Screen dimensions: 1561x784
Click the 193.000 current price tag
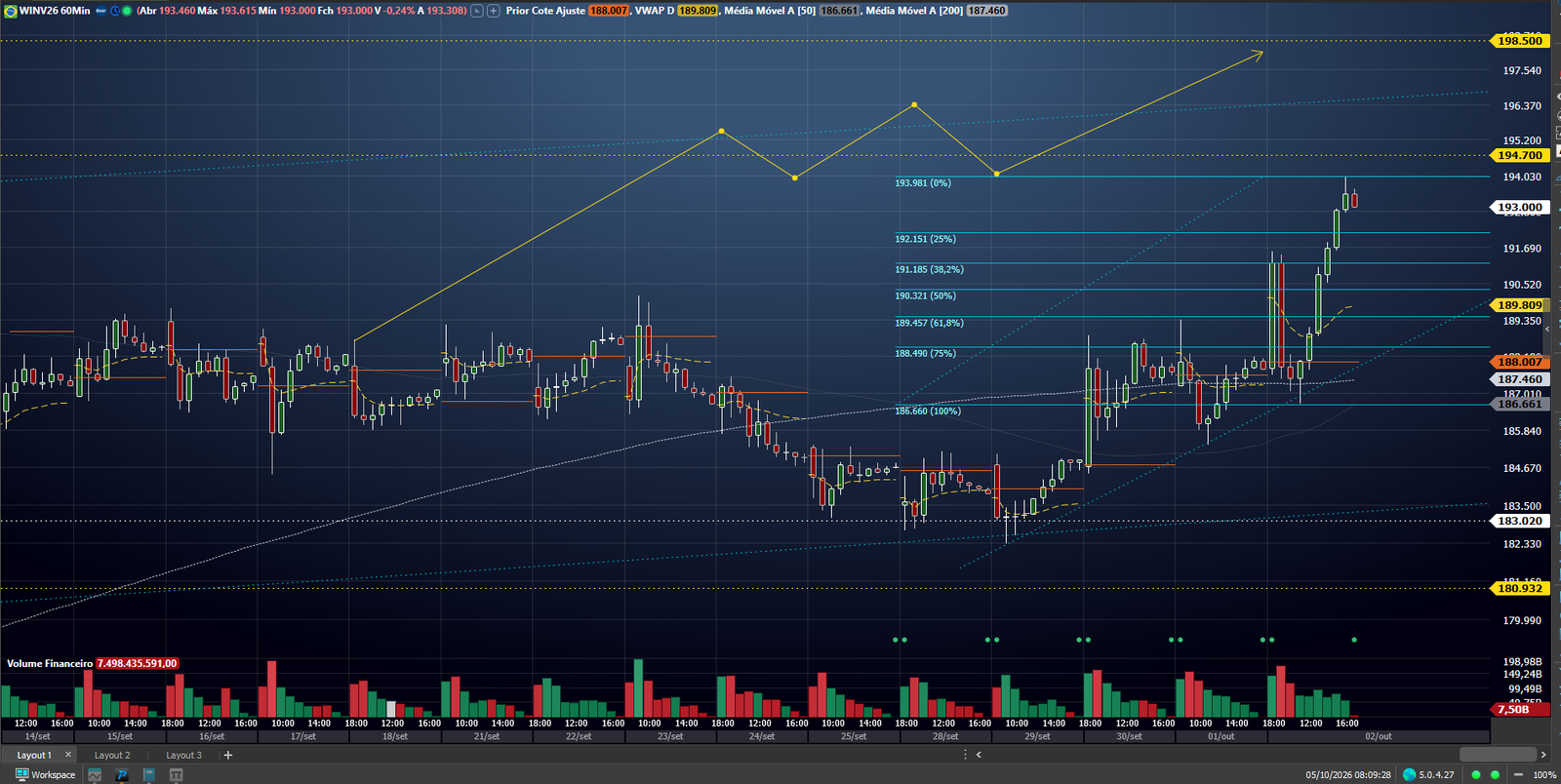[1519, 207]
